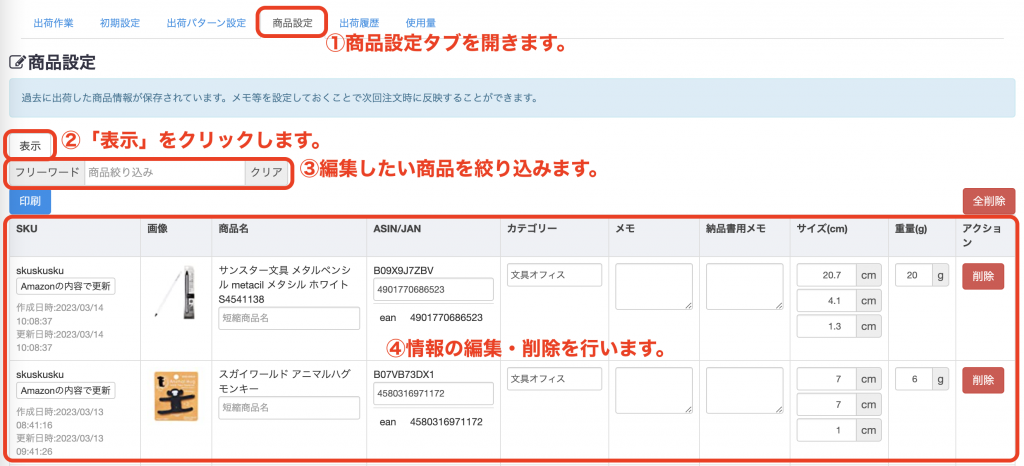
Task: Click the カテゴリー column header
Action: (x=533, y=228)
